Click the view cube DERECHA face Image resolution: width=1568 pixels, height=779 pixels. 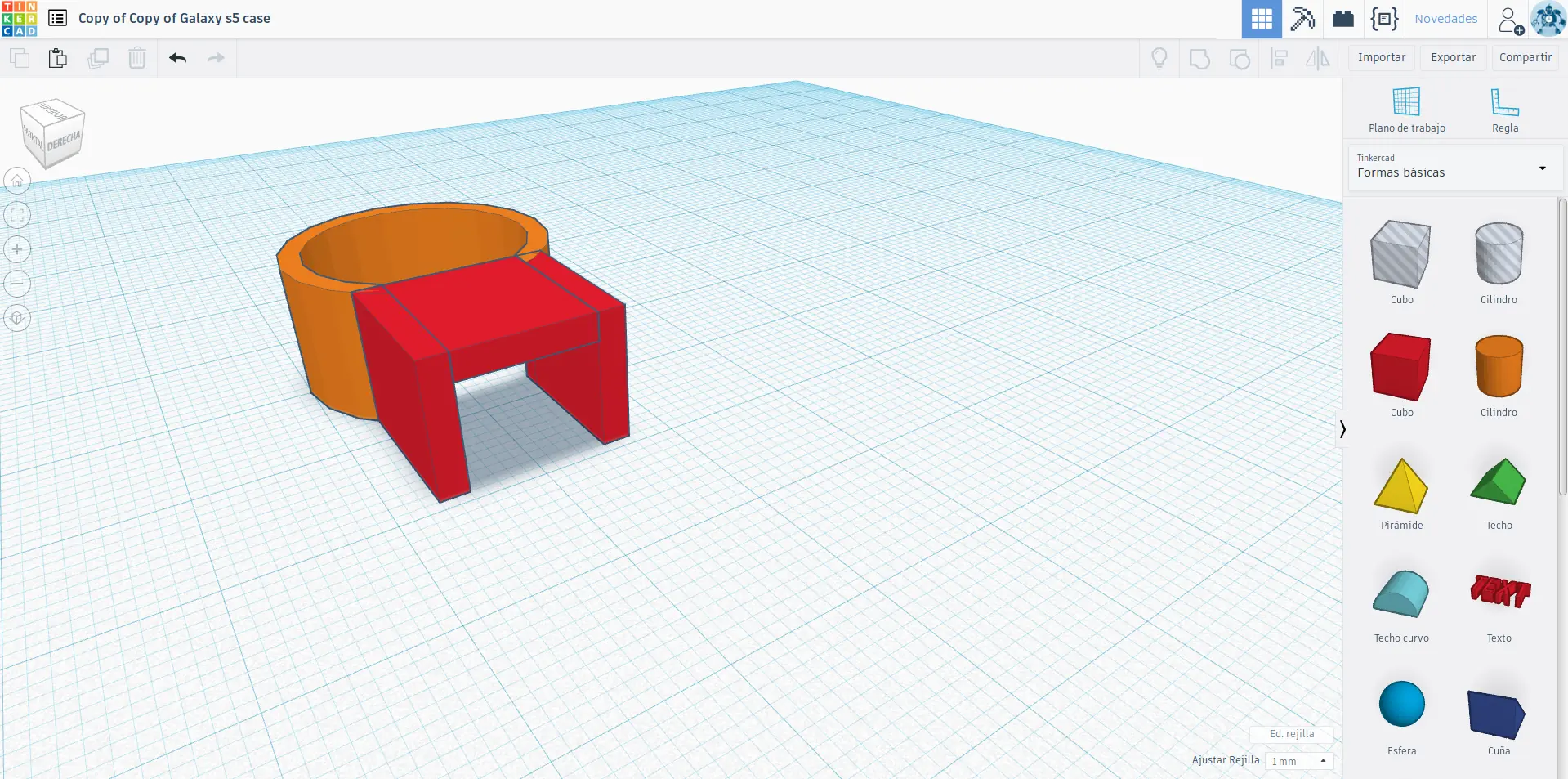click(x=63, y=141)
